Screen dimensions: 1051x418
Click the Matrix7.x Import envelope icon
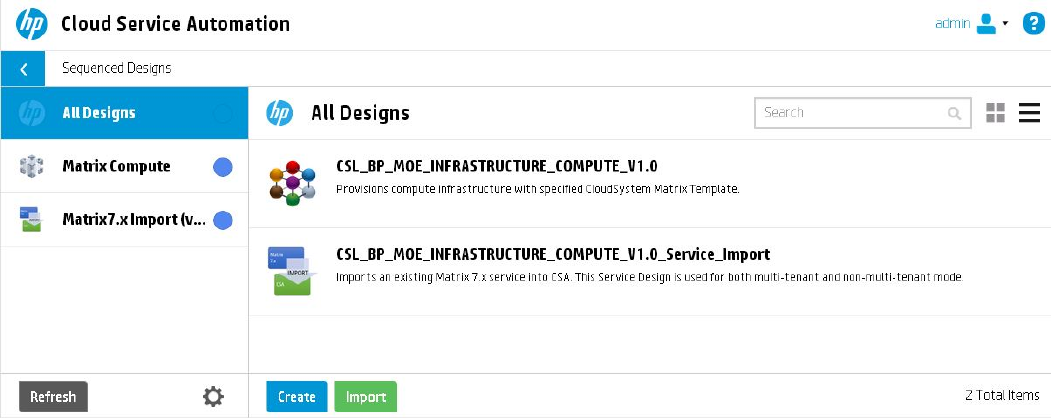coord(31,220)
